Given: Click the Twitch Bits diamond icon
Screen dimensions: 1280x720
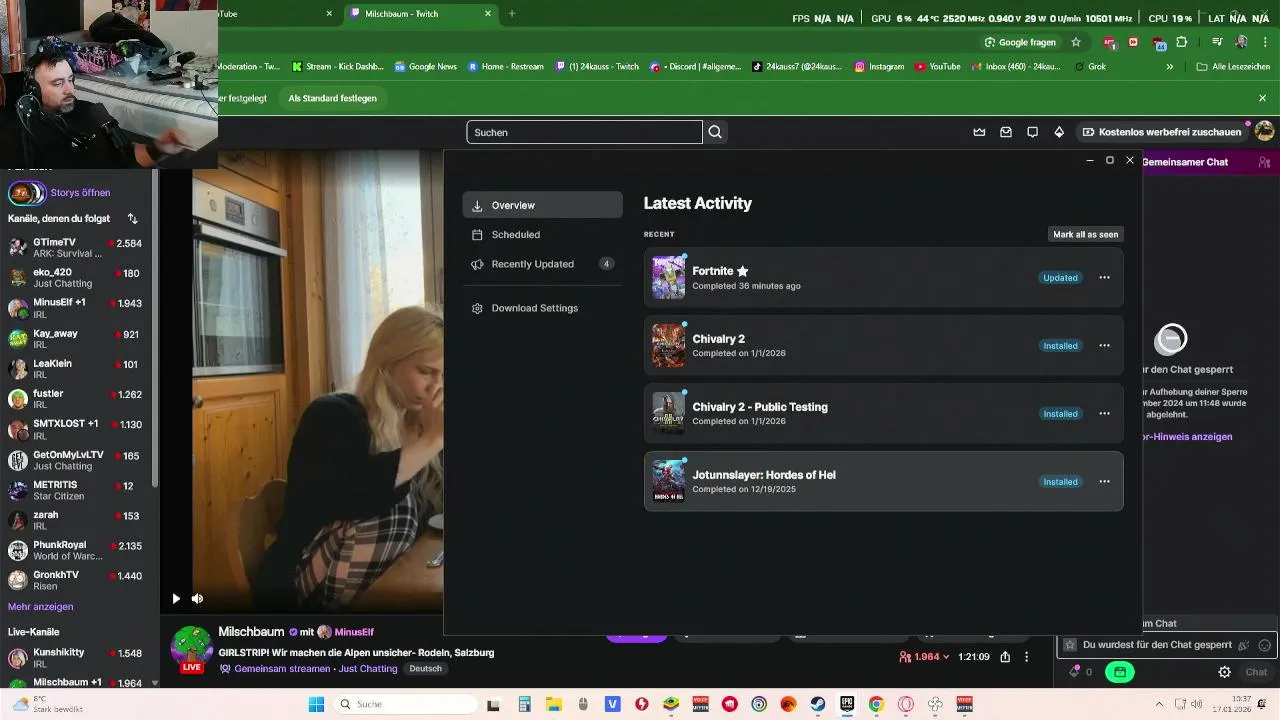Looking at the screenshot, I should pos(1059,132).
